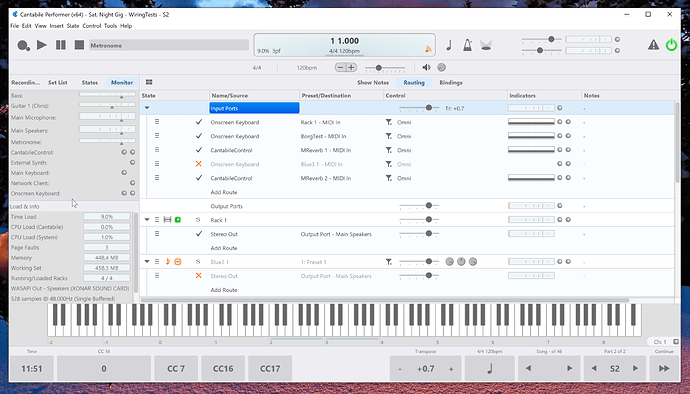The height and width of the screenshot is (394, 690).
Task: Adjust the metronome volume slider beside plus button
Action: 385,68
